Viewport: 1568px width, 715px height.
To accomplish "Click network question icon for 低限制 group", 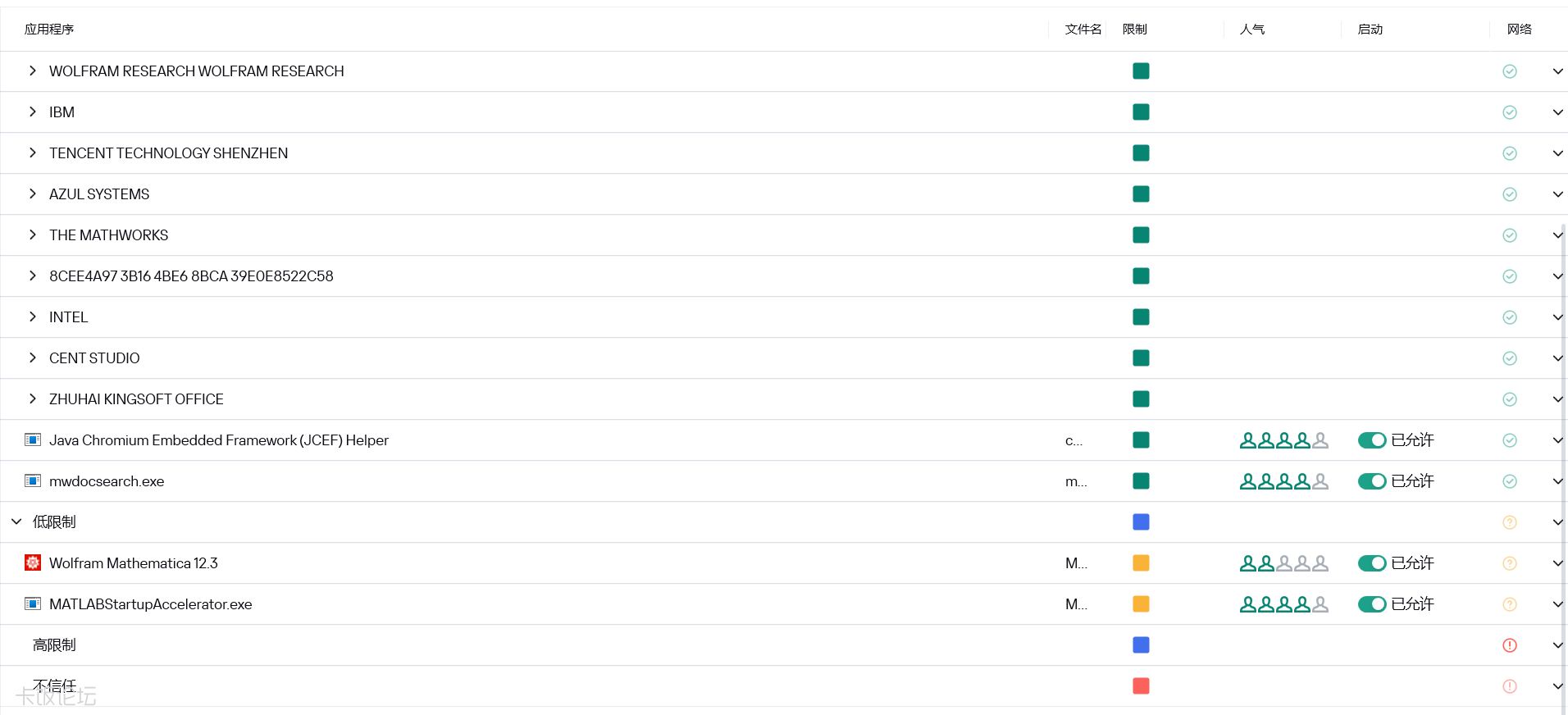I will click(1510, 522).
